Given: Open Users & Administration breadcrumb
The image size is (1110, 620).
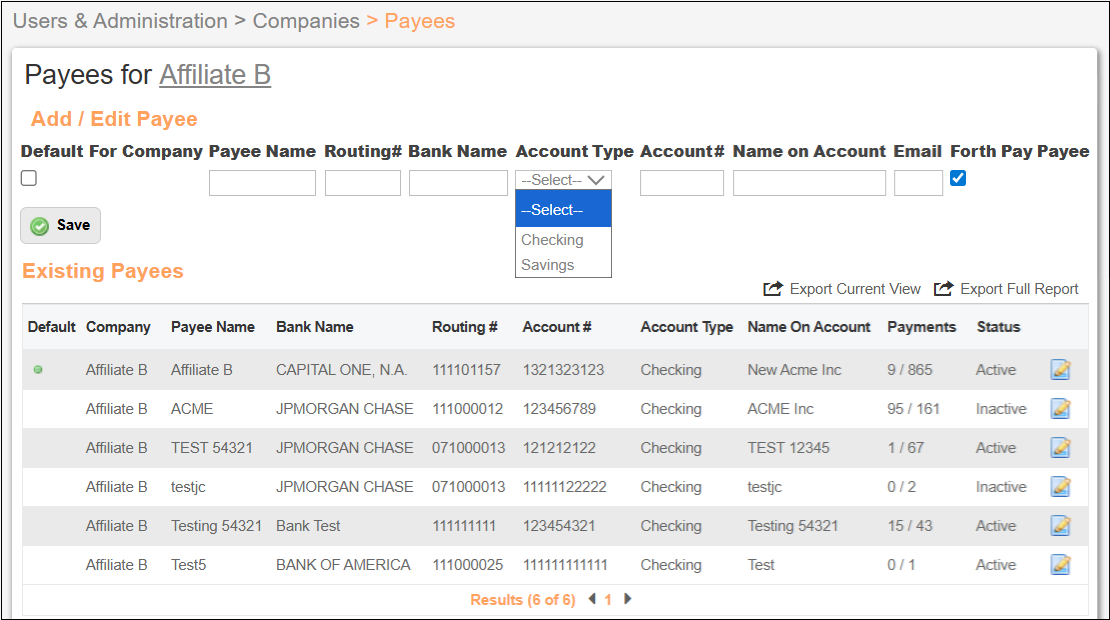Looking at the screenshot, I should (120, 21).
